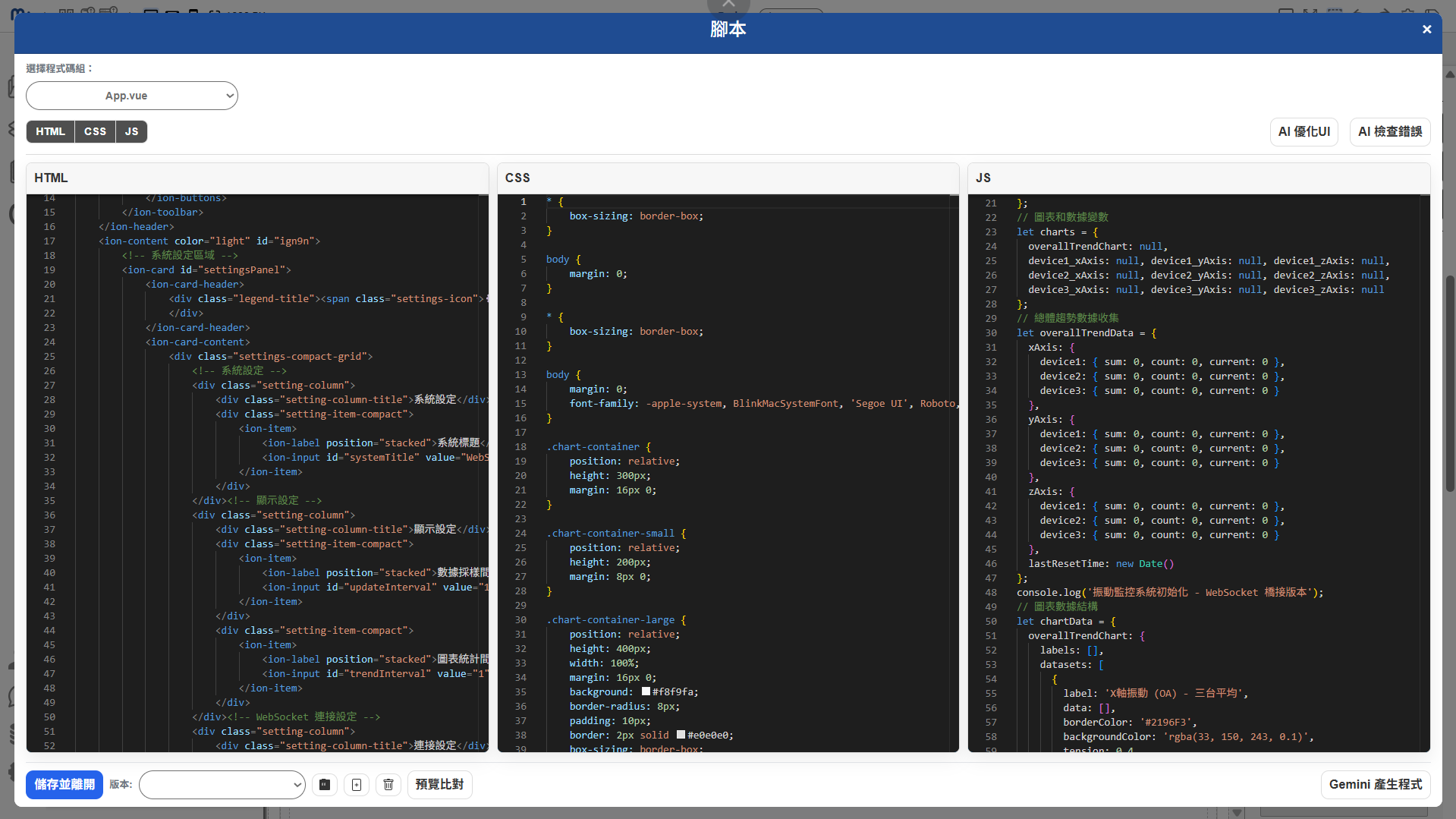1456x819 pixels.
Task: Click the save version icon beside version dropdown
Action: [325, 784]
